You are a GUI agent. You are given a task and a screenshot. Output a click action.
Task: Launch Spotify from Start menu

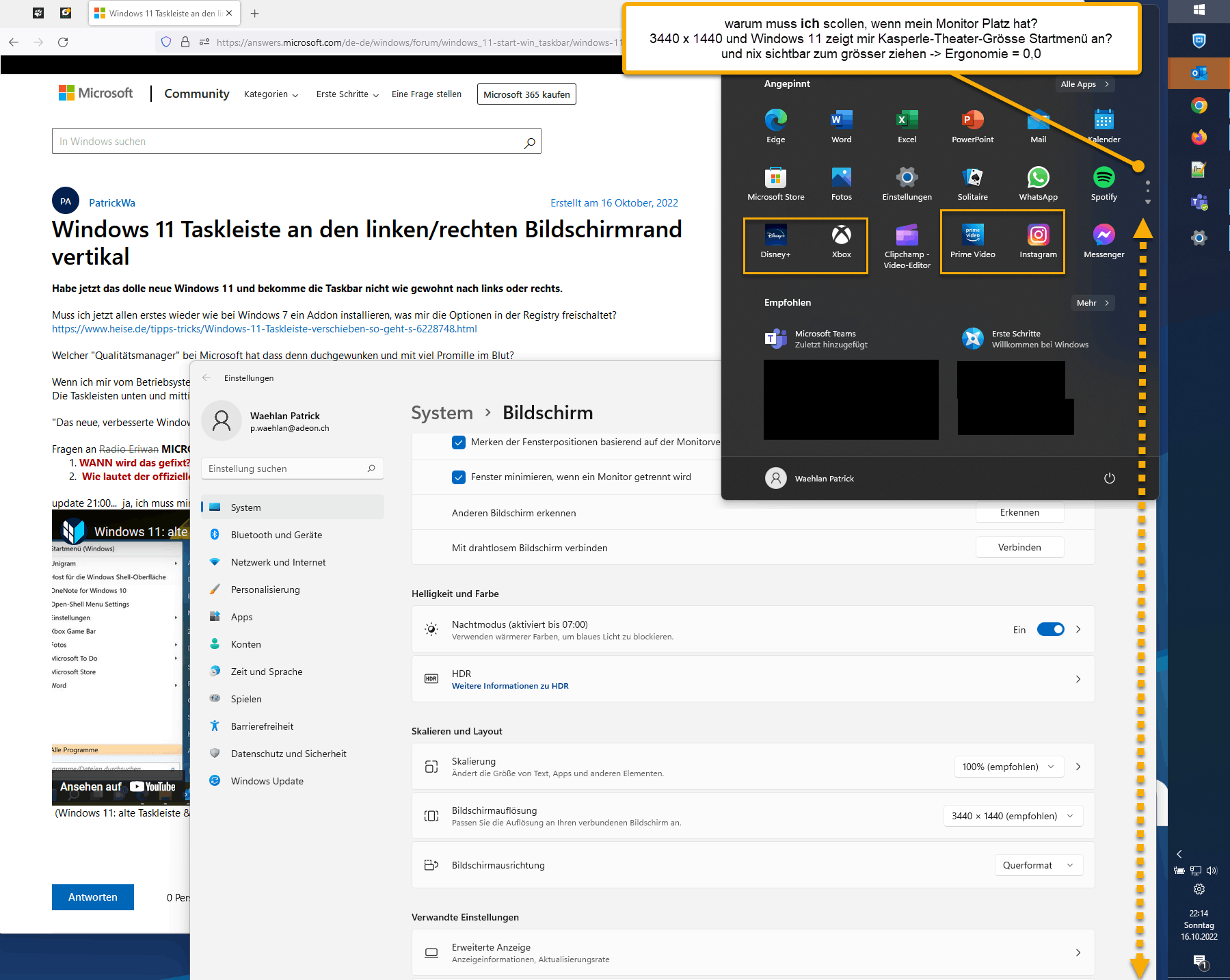pyautogui.click(x=1104, y=184)
